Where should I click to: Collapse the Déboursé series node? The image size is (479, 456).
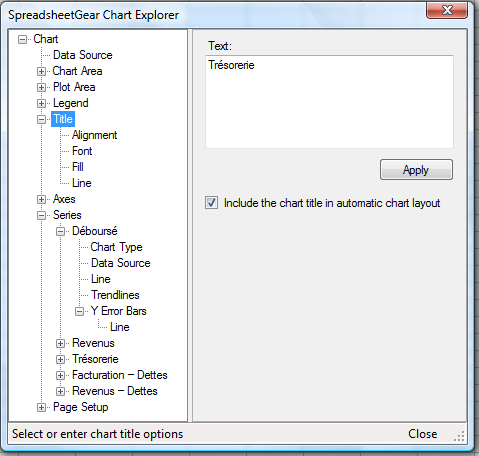point(60,231)
